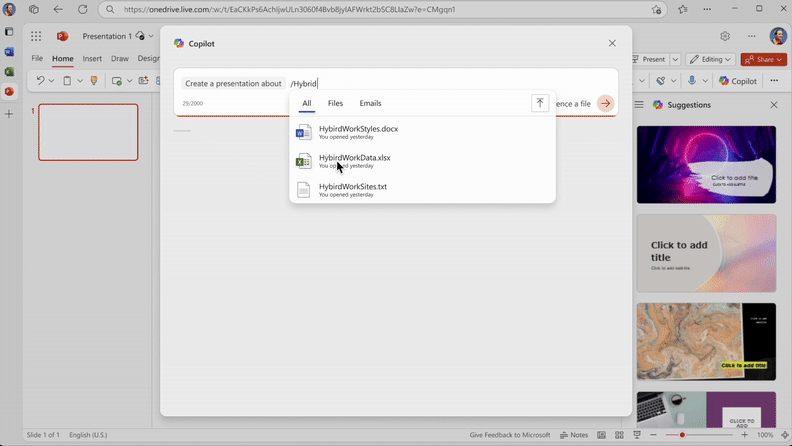Click the zoom slider handle

(682, 435)
